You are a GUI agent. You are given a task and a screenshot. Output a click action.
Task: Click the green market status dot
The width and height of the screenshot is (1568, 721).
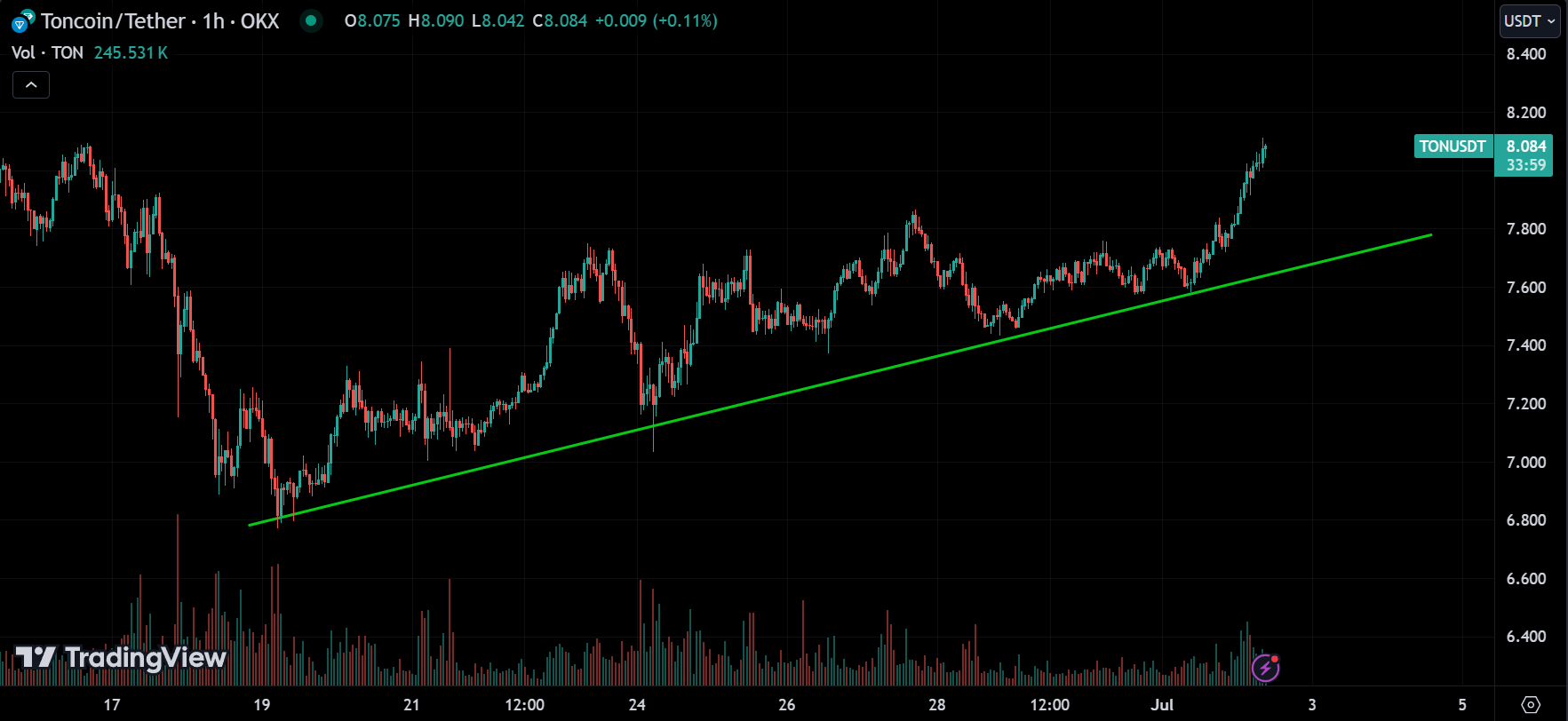pyautogui.click(x=311, y=20)
